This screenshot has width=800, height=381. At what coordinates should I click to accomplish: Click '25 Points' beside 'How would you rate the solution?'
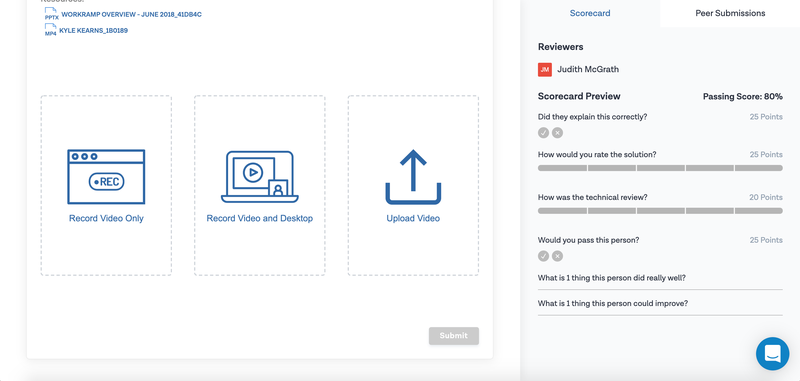(766, 155)
